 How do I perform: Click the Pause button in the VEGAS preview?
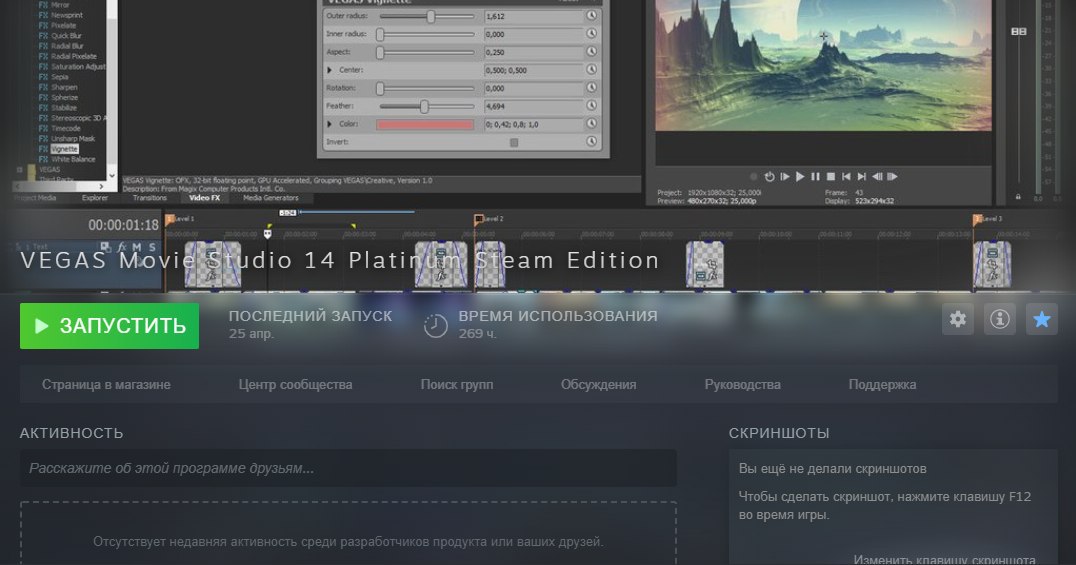pos(815,176)
